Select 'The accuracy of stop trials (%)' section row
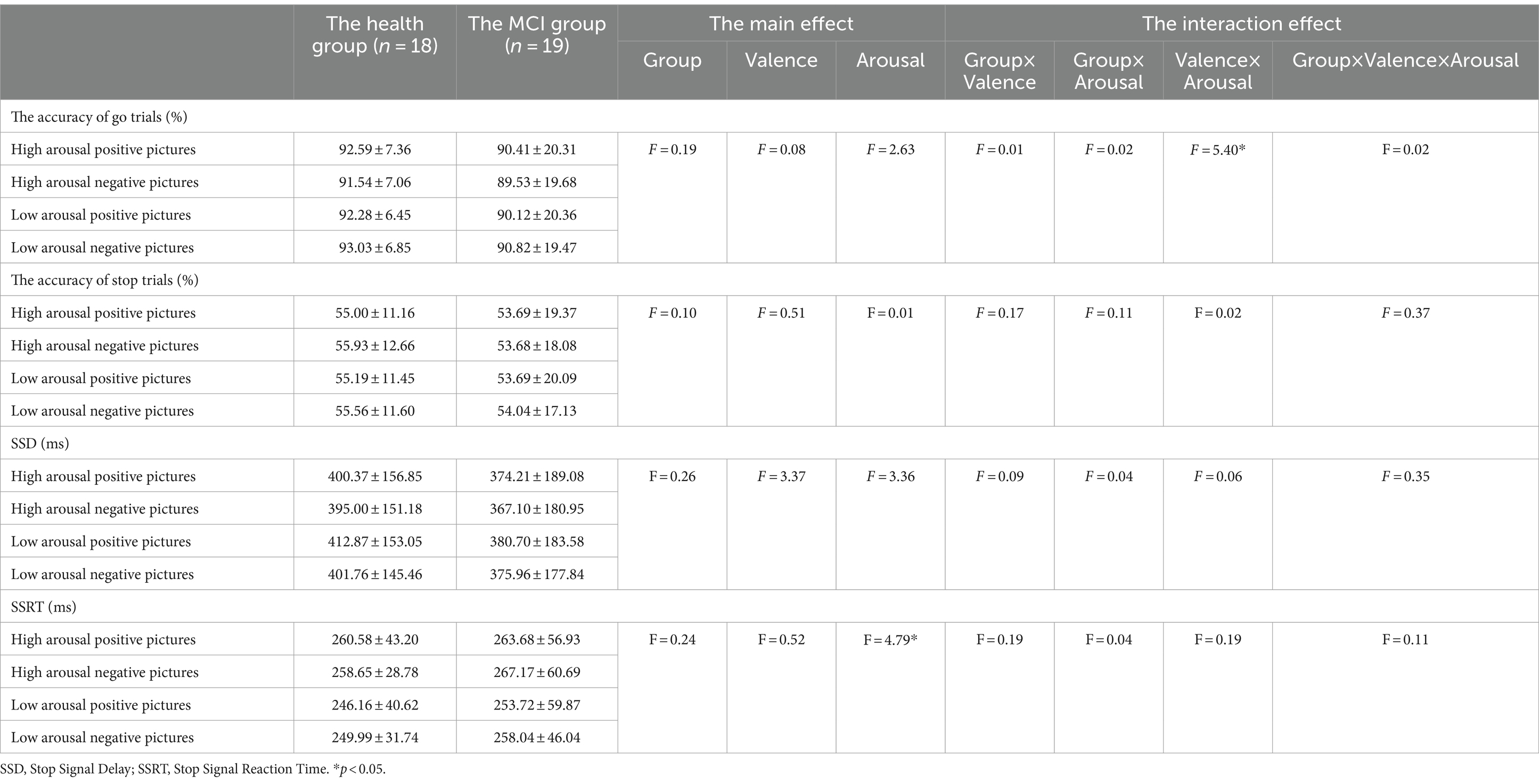 (770, 279)
